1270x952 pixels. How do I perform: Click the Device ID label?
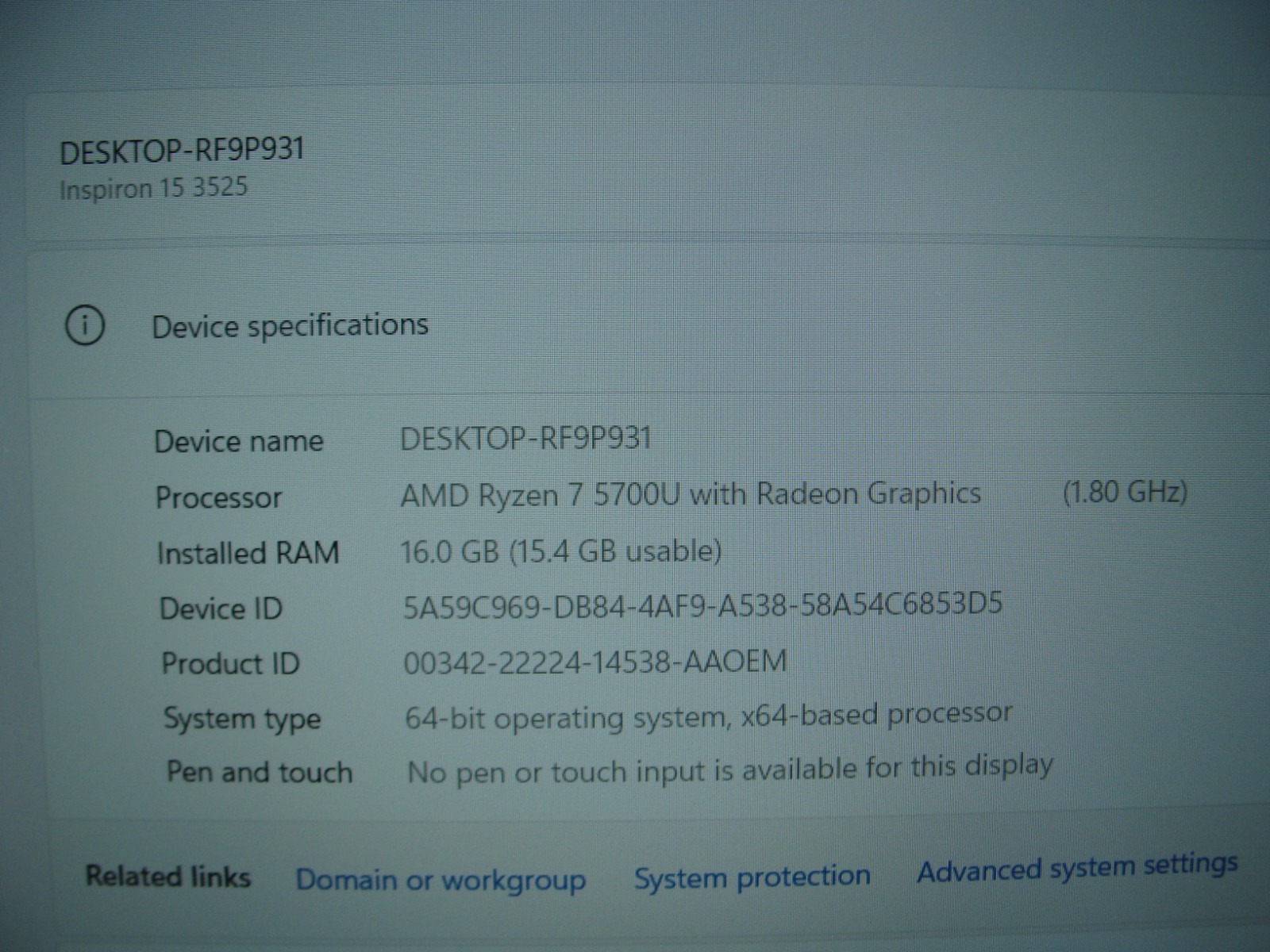click(221, 608)
